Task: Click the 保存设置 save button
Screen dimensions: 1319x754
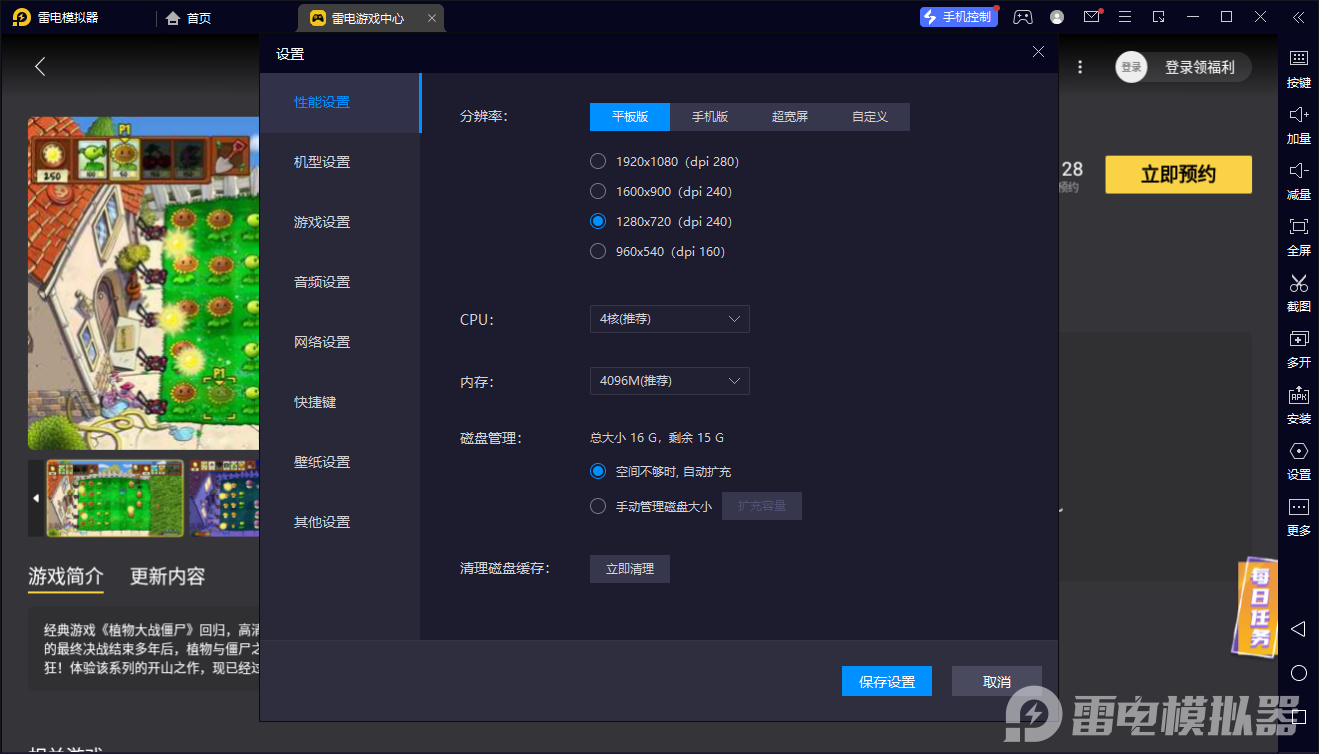Action: coord(887,681)
